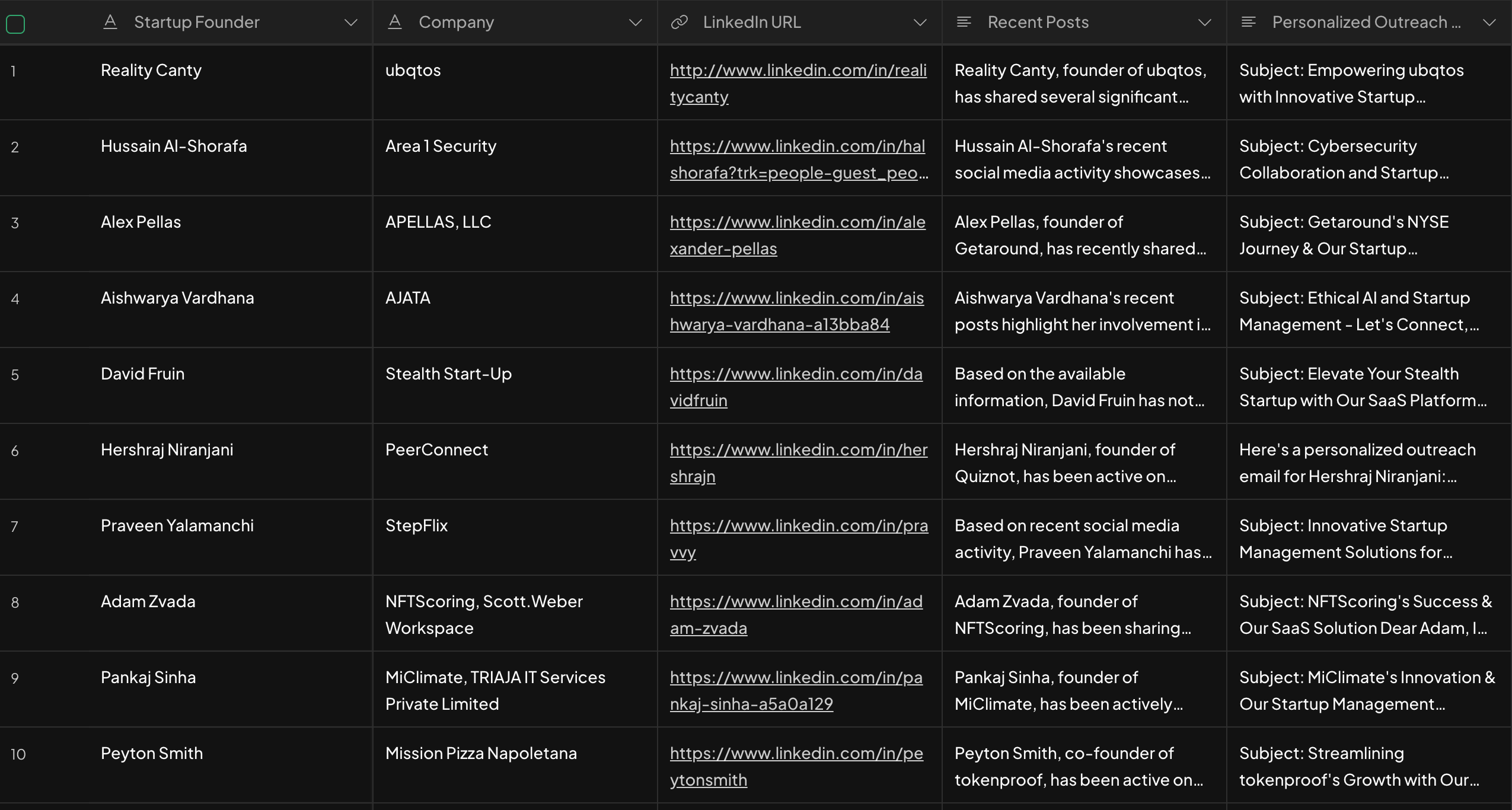Click paragraph icon on Personalized Outreach column
Image resolution: width=1512 pixels, height=810 pixels.
click(x=1249, y=23)
